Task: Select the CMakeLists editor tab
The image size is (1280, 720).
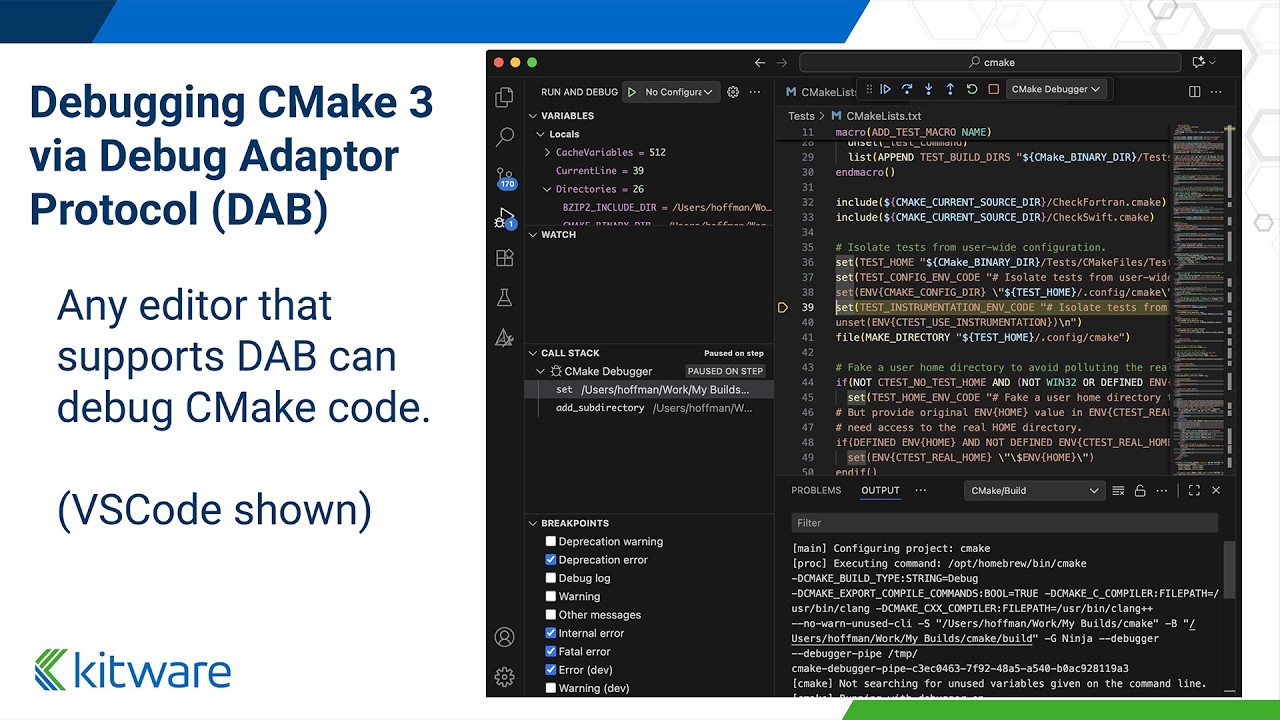Action: point(820,92)
